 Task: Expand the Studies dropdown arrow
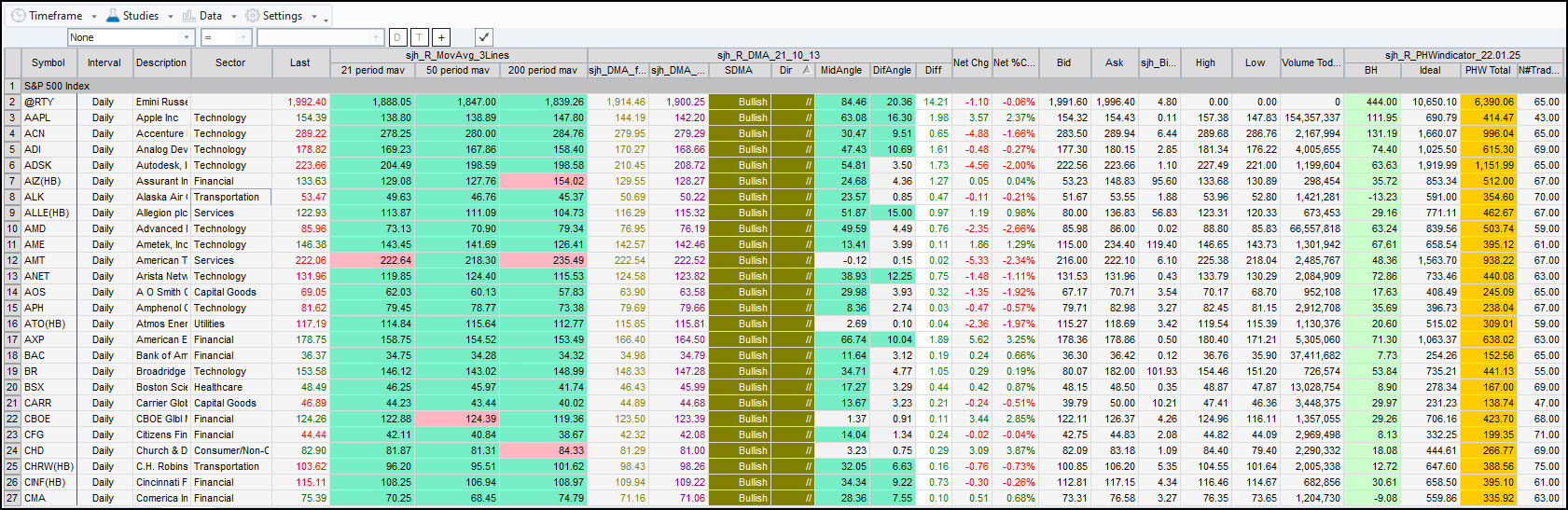tap(170, 17)
